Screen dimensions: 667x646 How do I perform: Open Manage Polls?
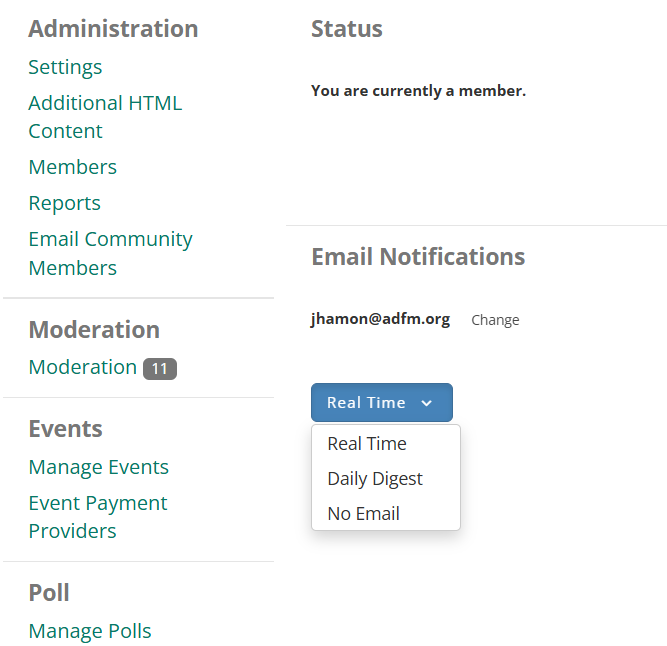tap(90, 631)
